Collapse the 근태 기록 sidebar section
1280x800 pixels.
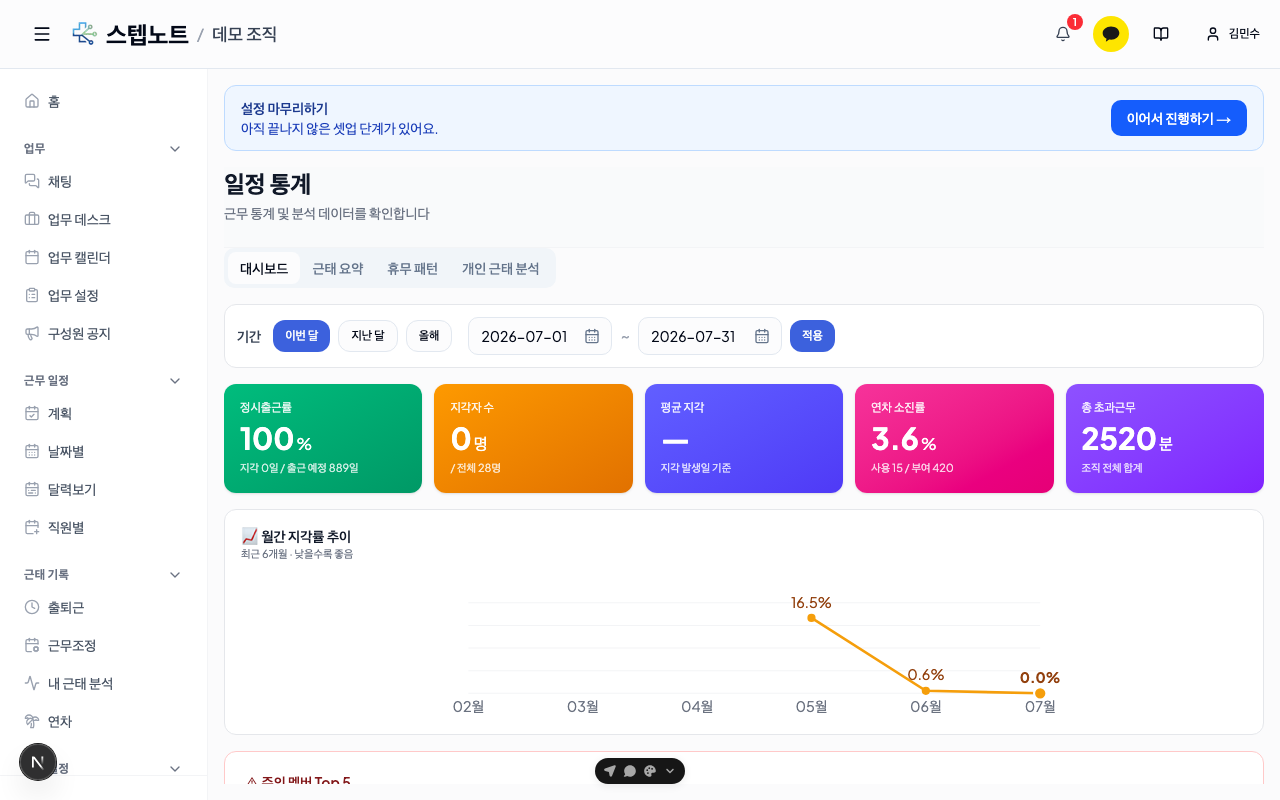pyautogui.click(x=175, y=574)
